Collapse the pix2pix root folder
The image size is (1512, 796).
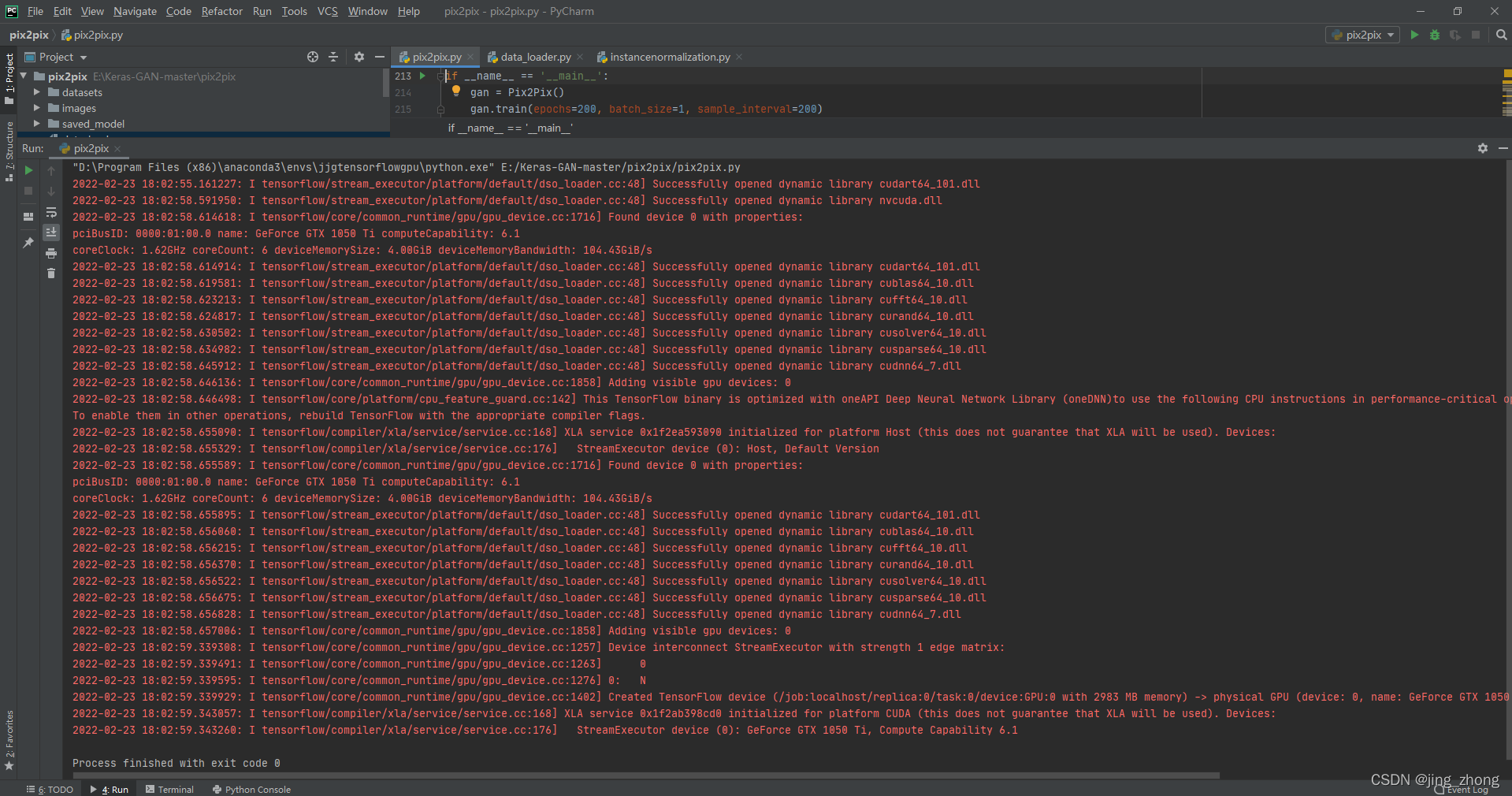tap(24, 76)
